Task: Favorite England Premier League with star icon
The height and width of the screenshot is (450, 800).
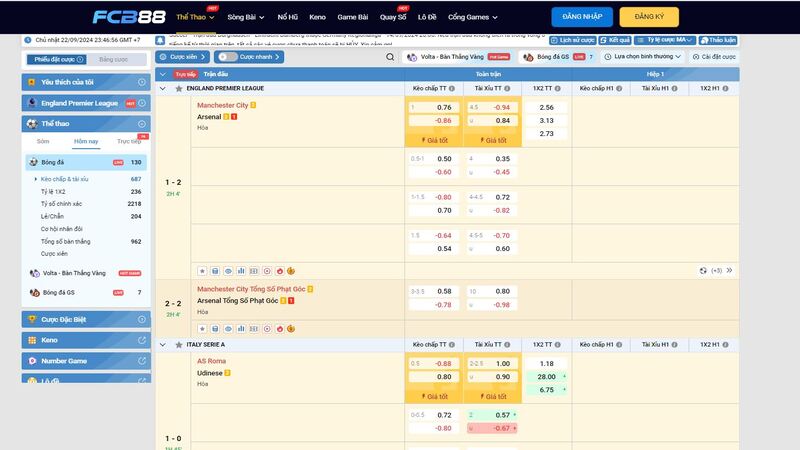Action: (x=179, y=89)
